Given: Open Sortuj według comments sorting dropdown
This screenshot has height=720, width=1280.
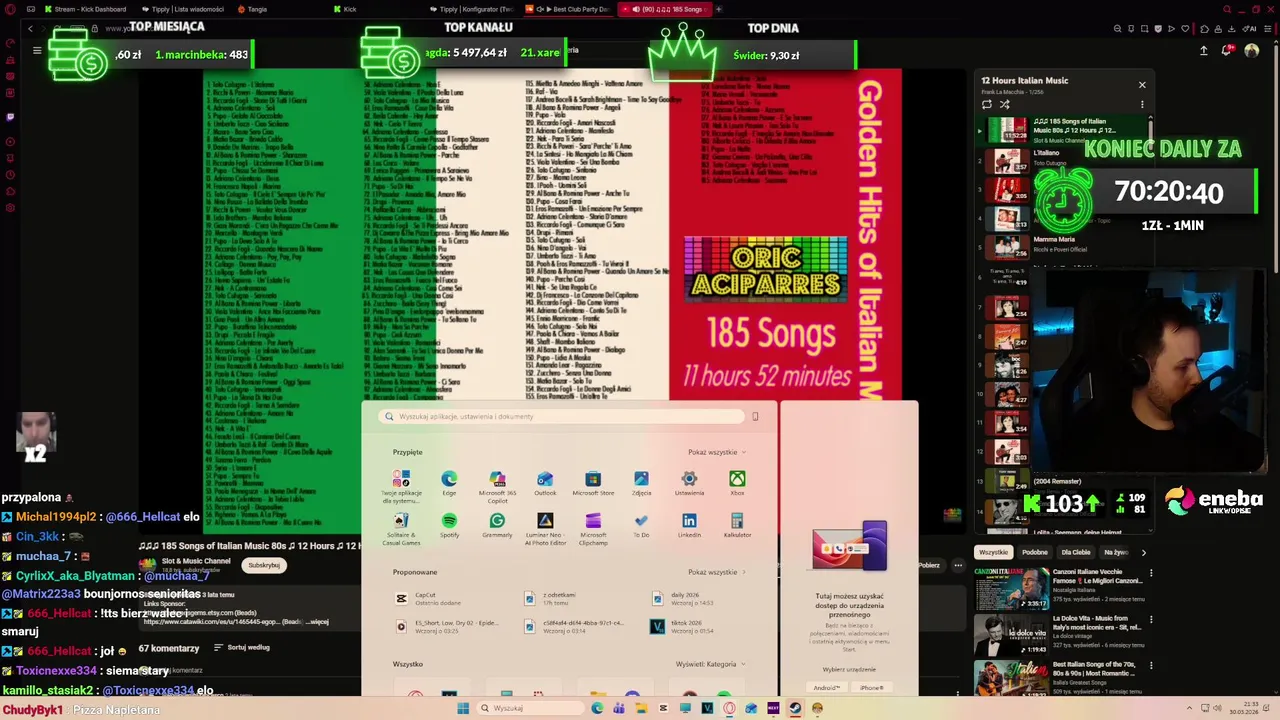Looking at the screenshot, I should pyautogui.click(x=241, y=647).
